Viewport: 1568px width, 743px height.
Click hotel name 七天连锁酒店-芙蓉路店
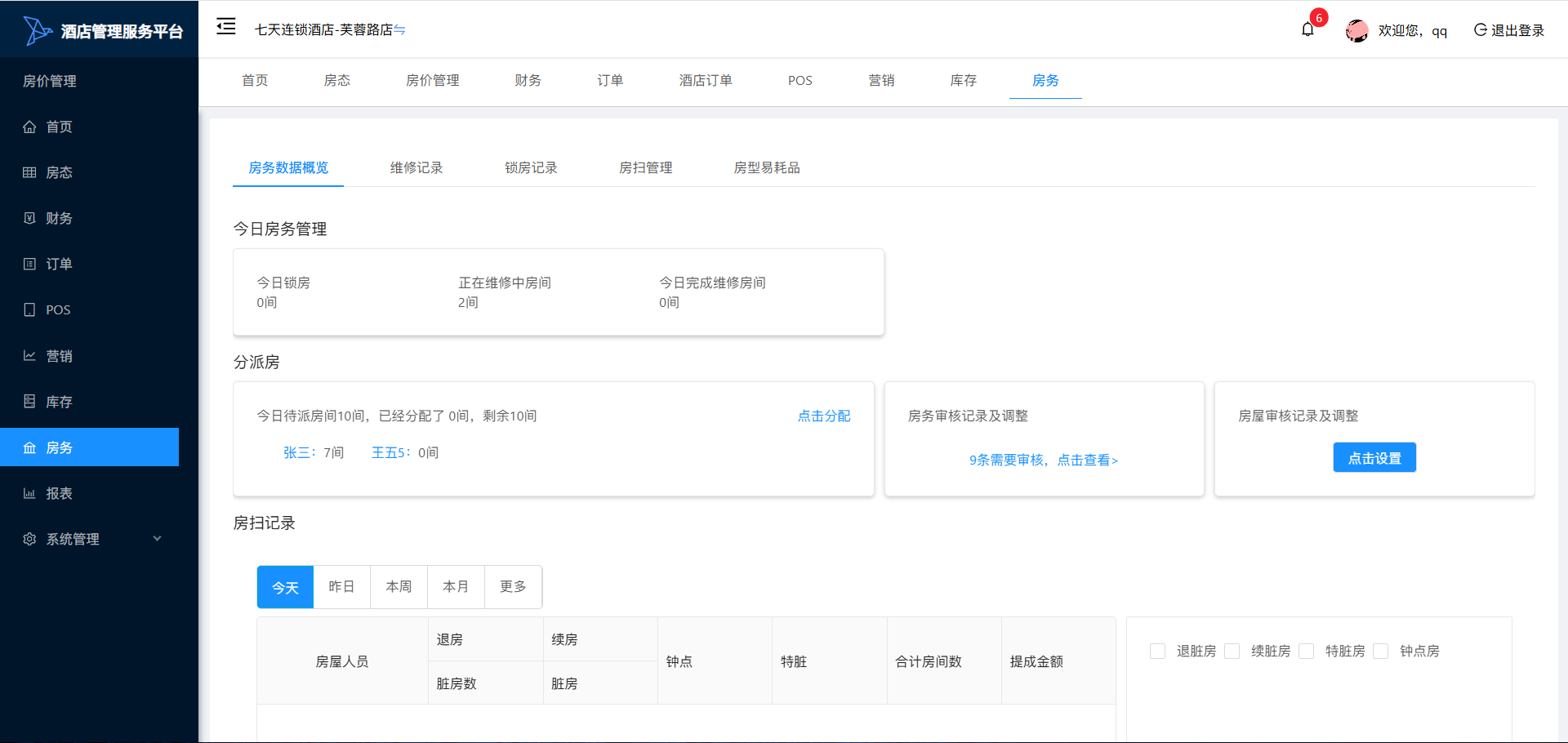pyautogui.click(x=323, y=29)
